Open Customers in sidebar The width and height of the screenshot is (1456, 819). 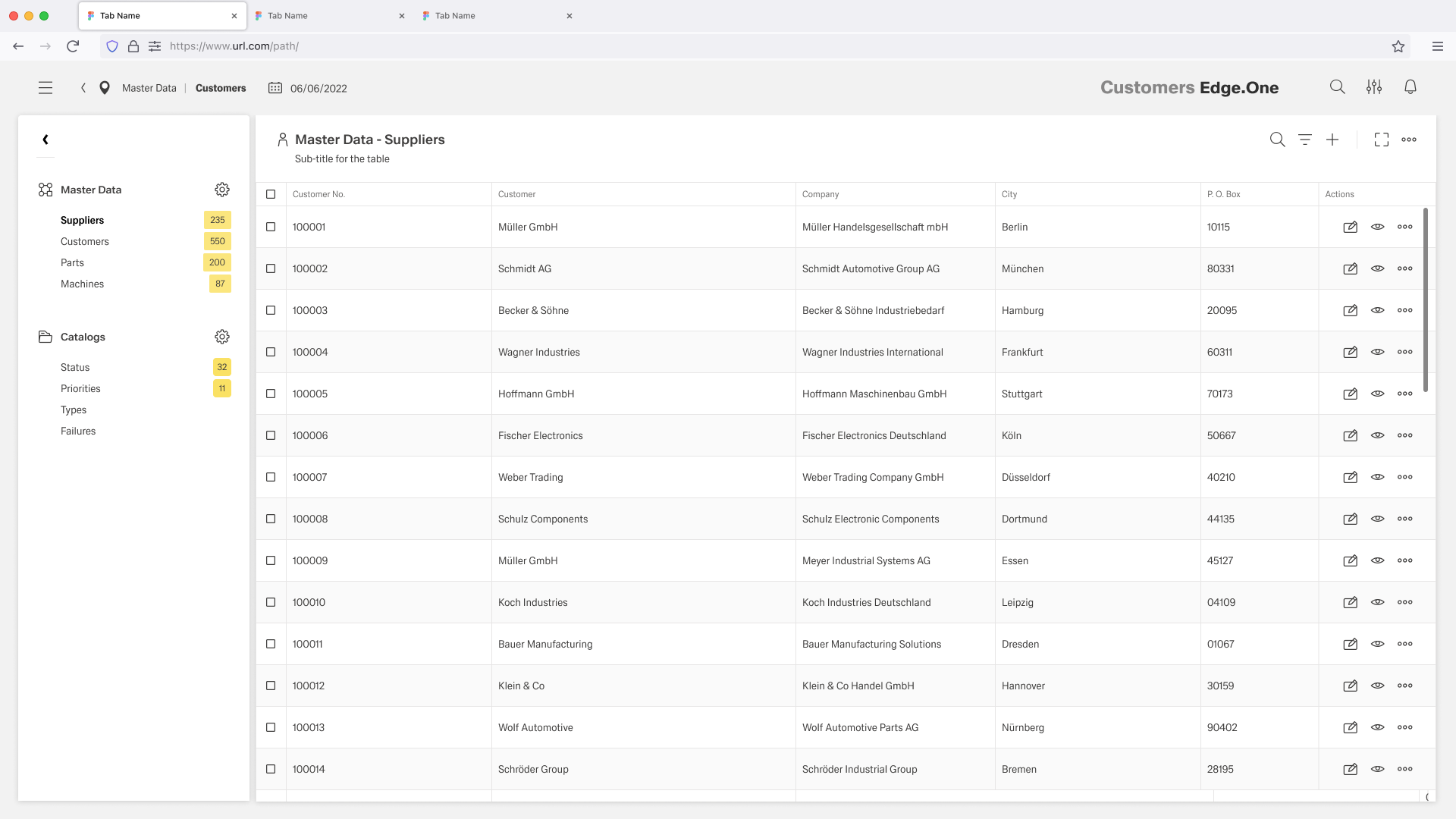[85, 241]
